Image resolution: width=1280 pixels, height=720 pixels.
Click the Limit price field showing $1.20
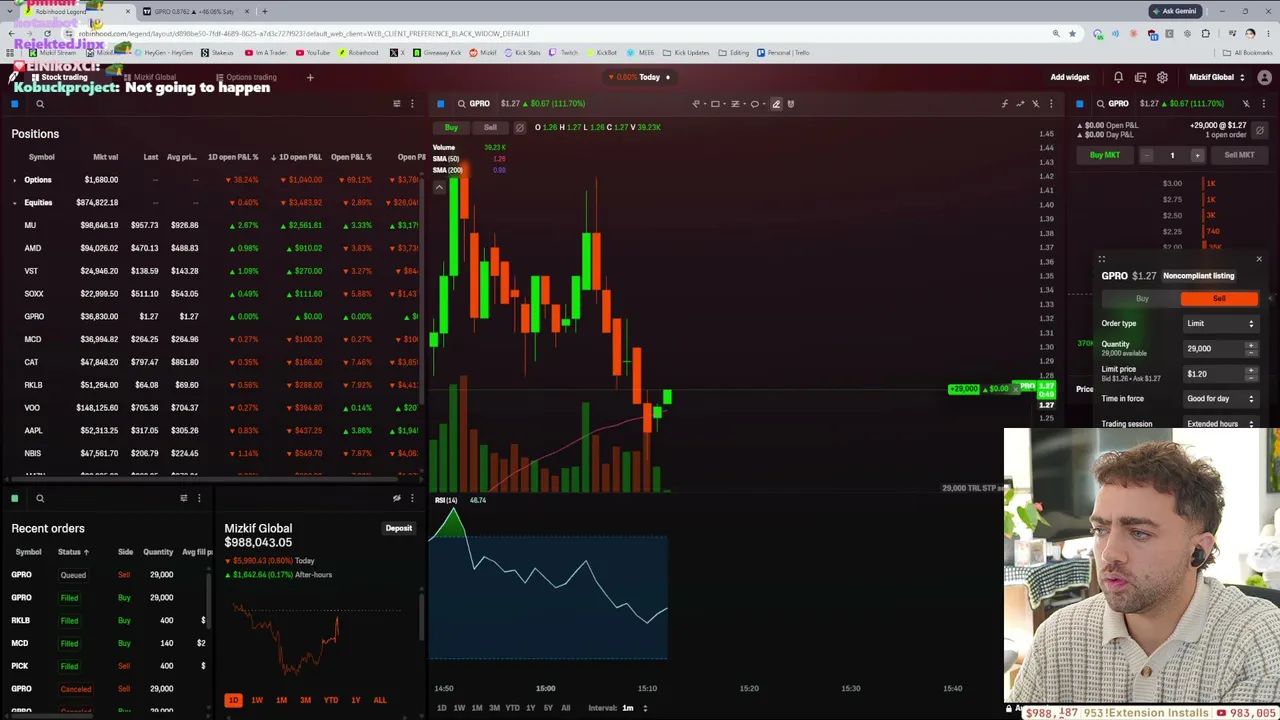(x=1220, y=374)
